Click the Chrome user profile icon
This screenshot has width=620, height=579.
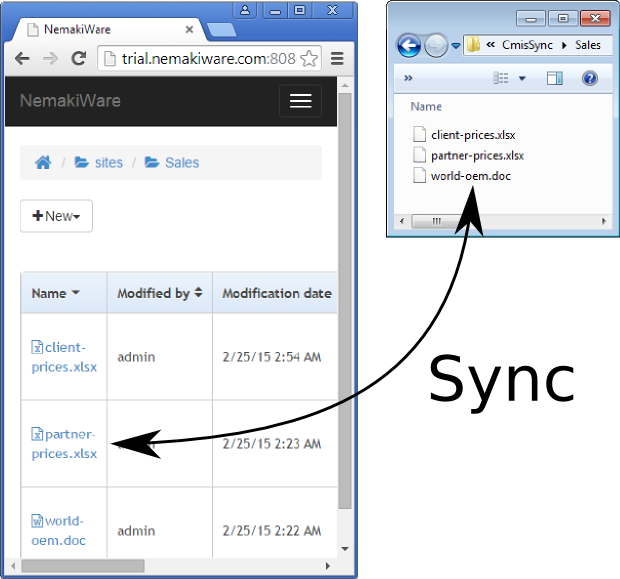[x=247, y=9]
